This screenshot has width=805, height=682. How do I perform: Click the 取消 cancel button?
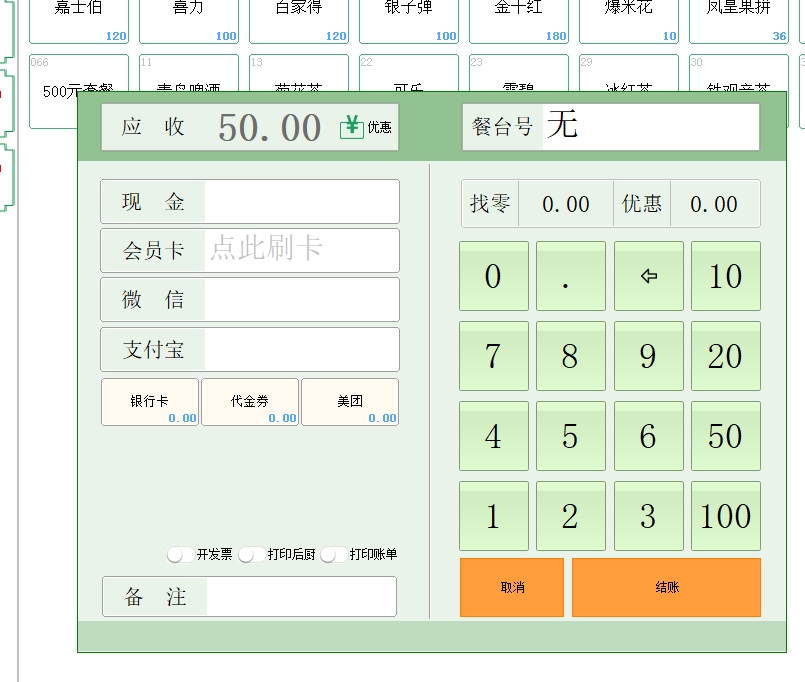512,587
